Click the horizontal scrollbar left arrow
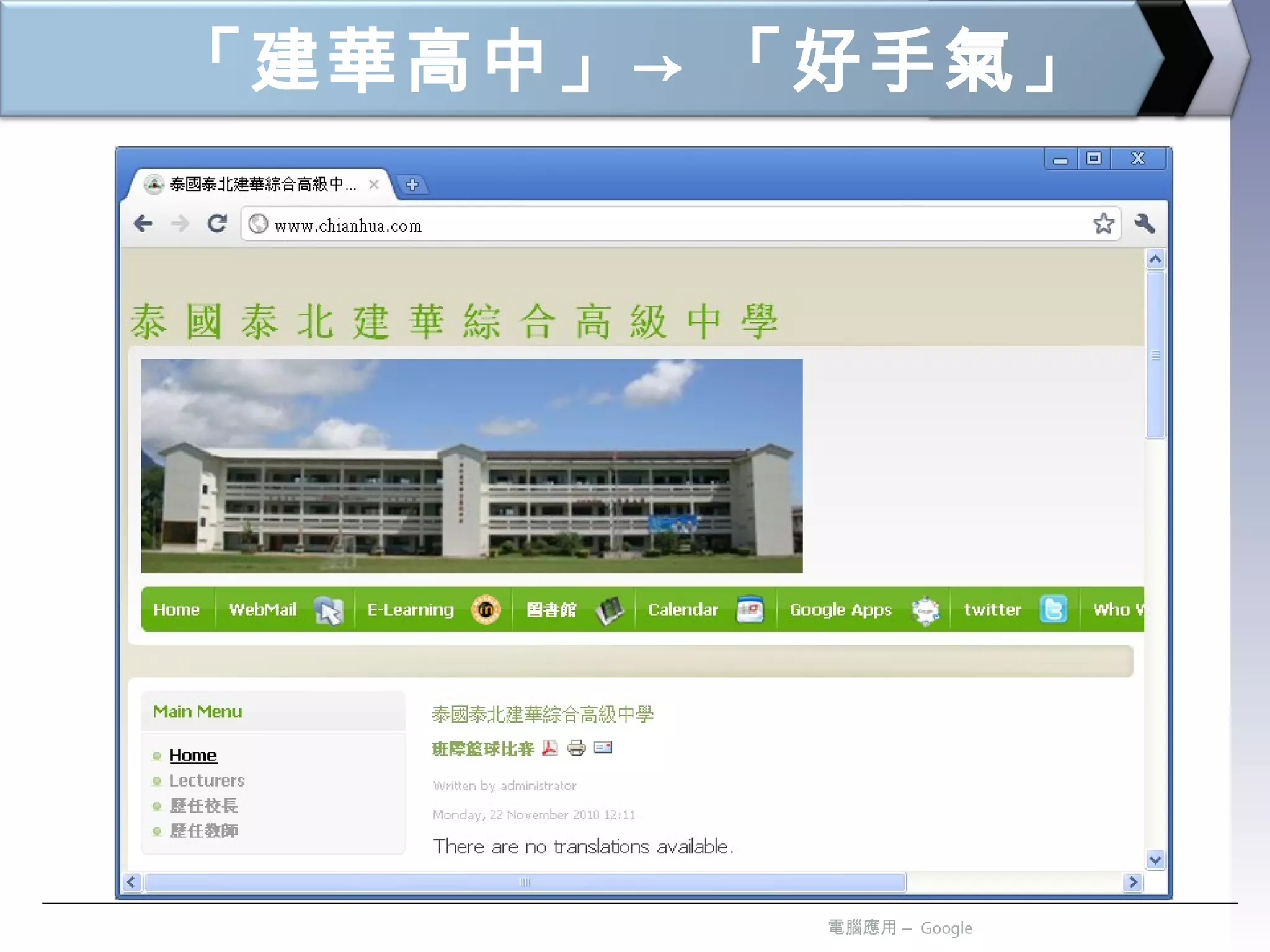Viewport: 1270px width, 952px height. [131, 882]
